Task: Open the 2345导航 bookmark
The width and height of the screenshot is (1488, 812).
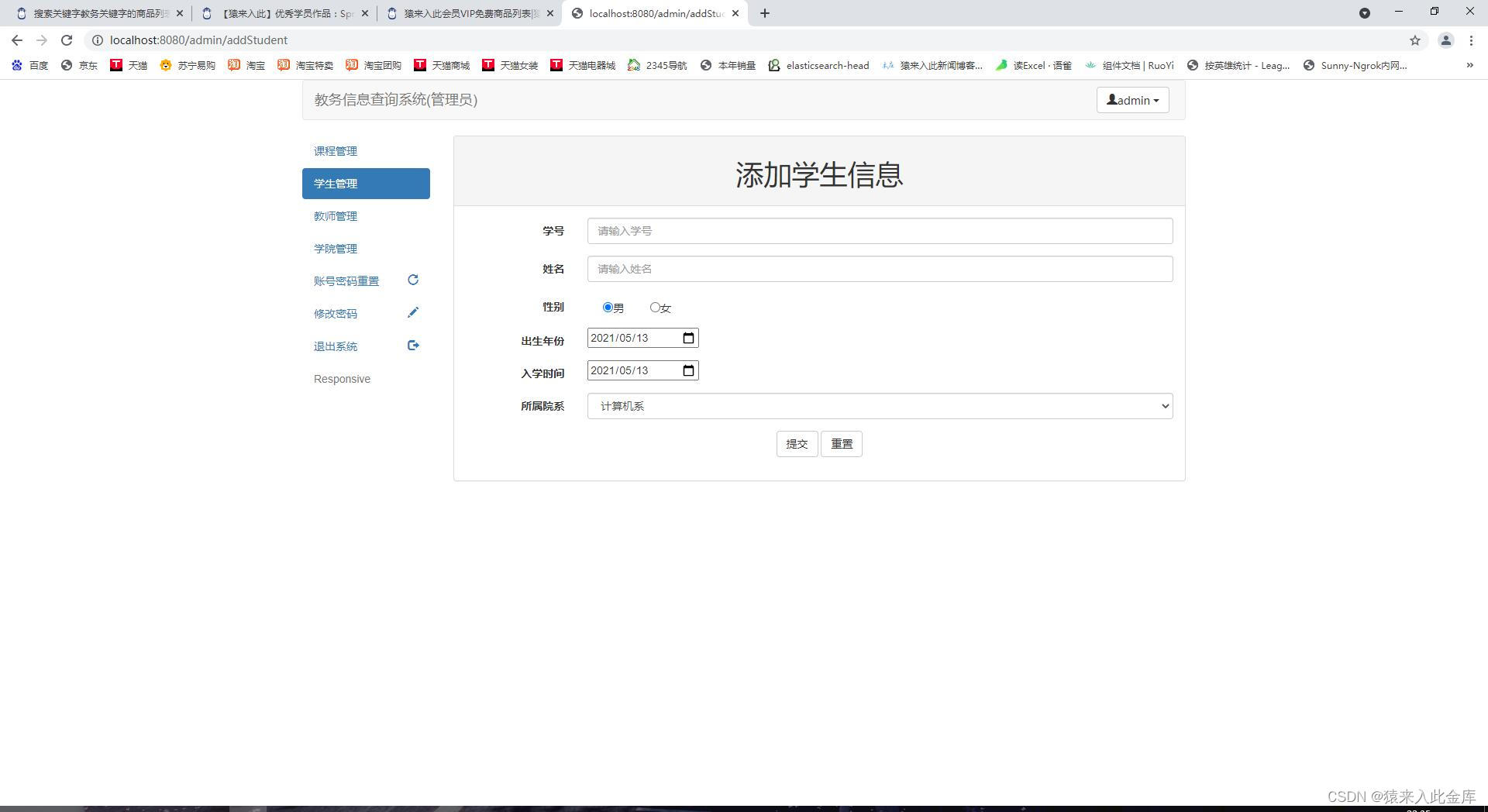Action: pyautogui.click(x=657, y=65)
